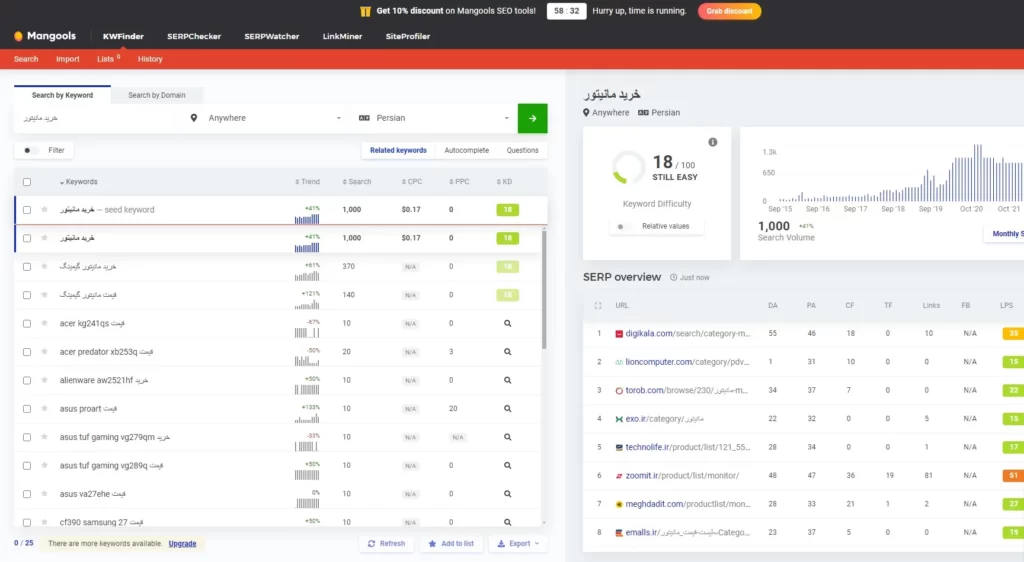The height and width of the screenshot is (562, 1024).
Task: Switch to Search by Domain tab
Action: coord(157,95)
